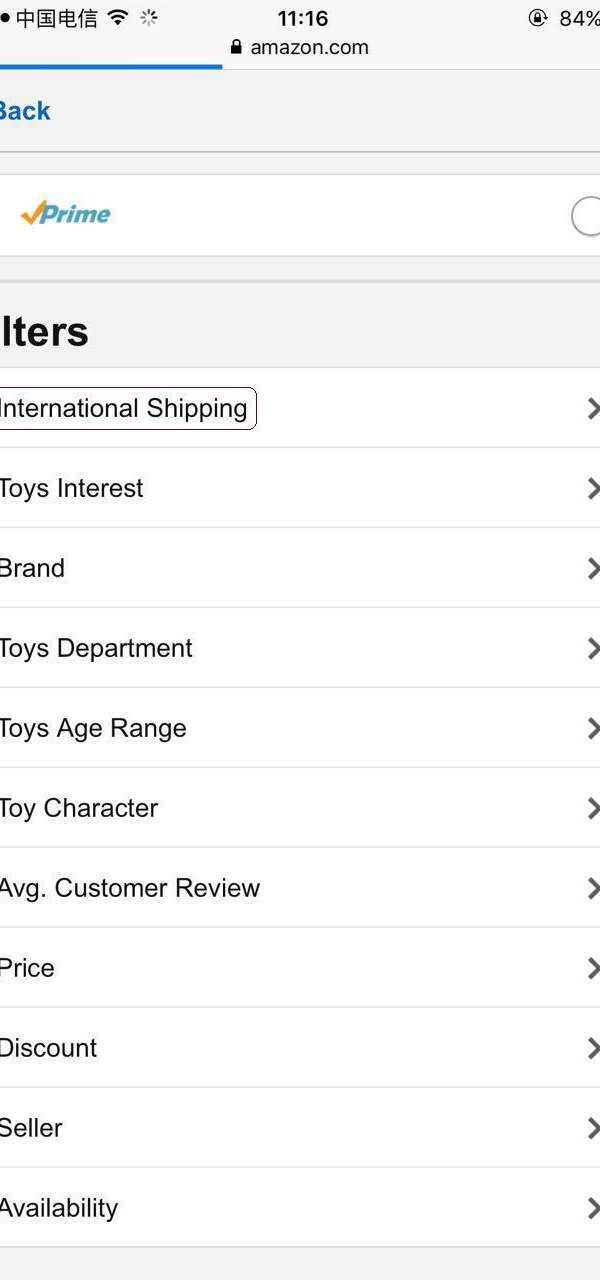Open Toys Age Range filter

click(x=300, y=728)
